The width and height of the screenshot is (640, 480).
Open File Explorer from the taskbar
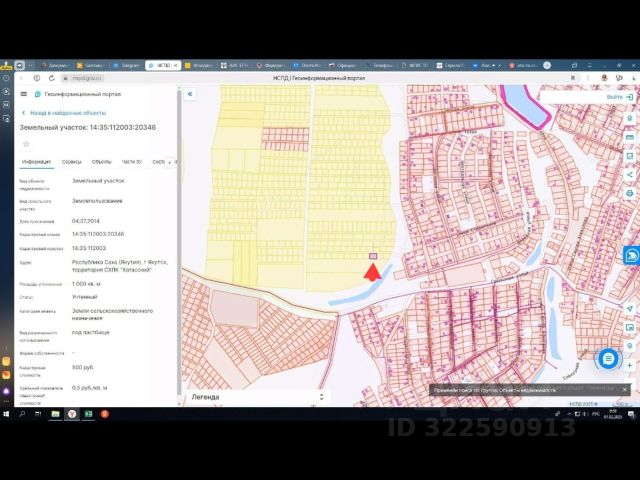click(56, 414)
